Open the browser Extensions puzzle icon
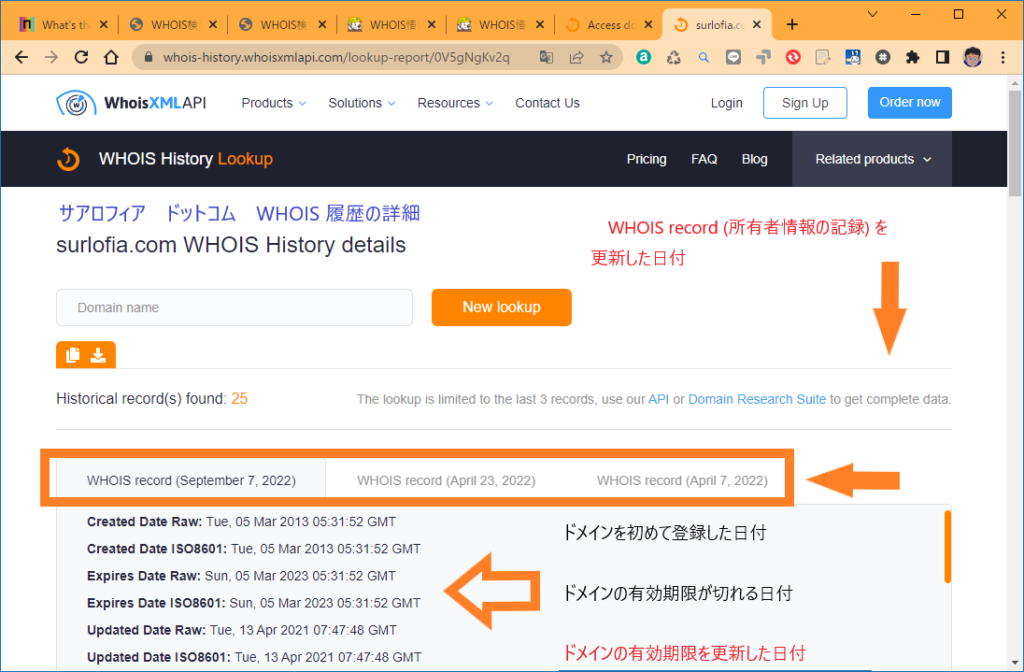Screen dimensions: 1024x672 (x=912, y=57)
